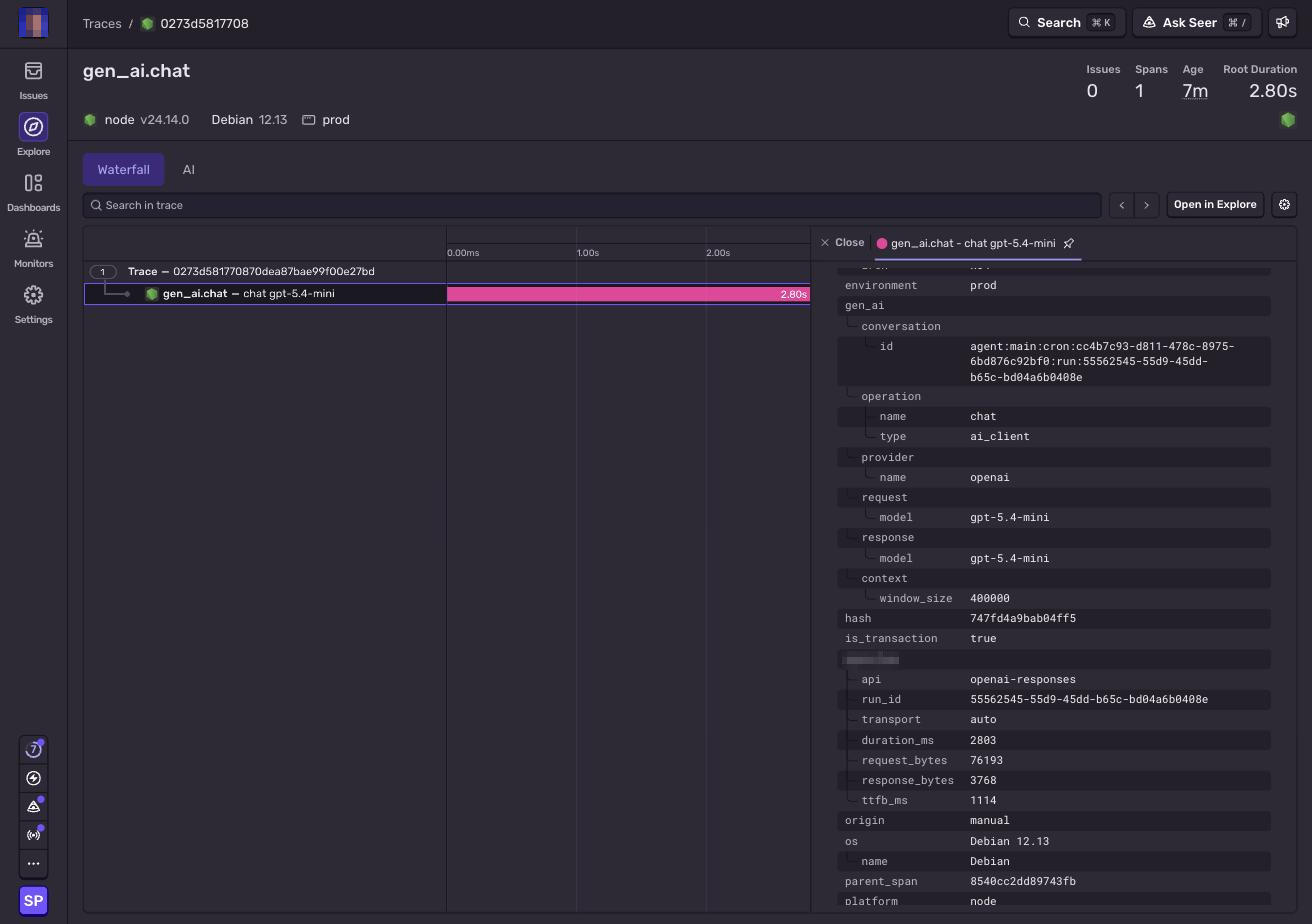Collapse the trace children count badge

(102, 272)
